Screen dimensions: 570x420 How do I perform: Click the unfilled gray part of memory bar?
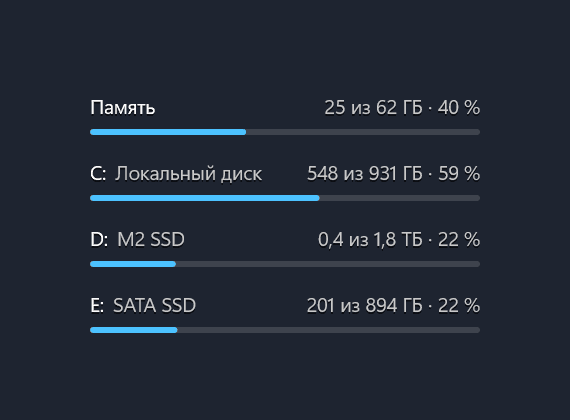[x=363, y=132]
